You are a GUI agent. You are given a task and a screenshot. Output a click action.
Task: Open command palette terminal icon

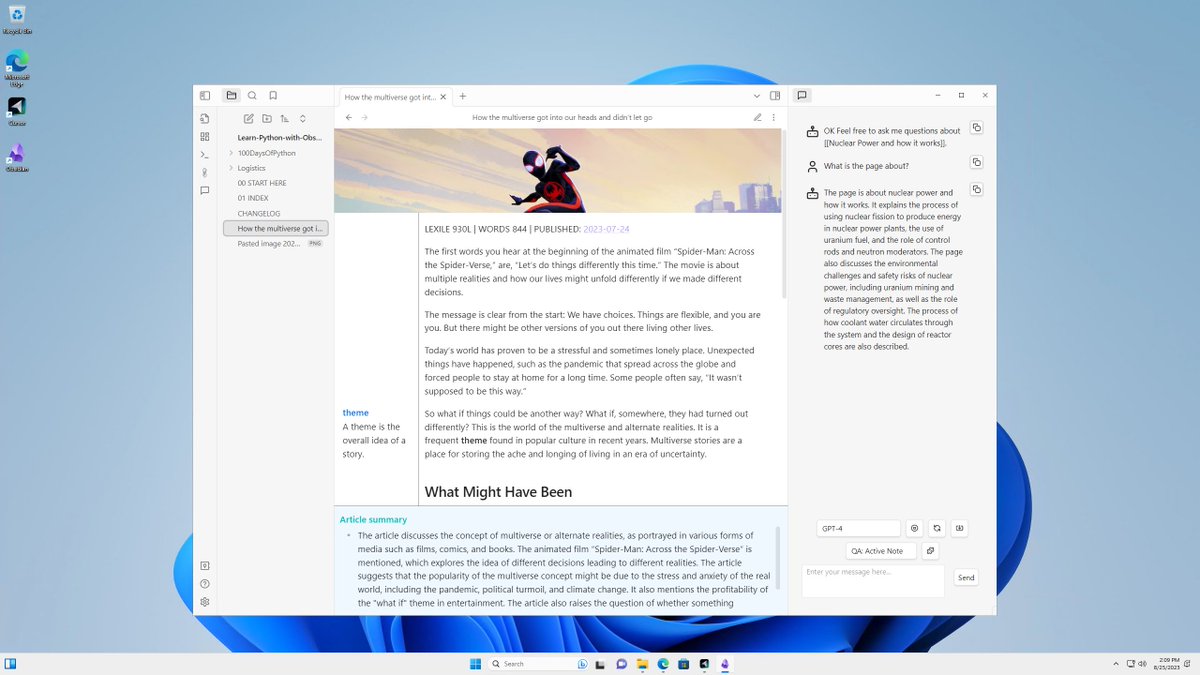(x=205, y=154)
